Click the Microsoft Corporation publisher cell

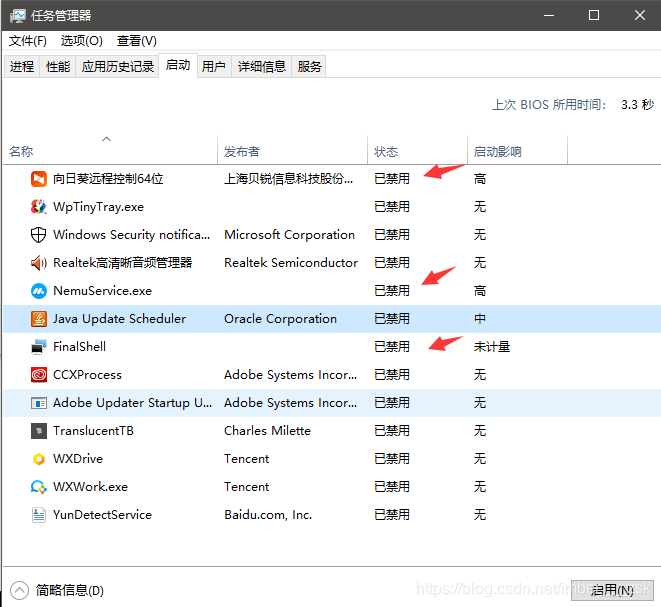(x=290, y=235)
